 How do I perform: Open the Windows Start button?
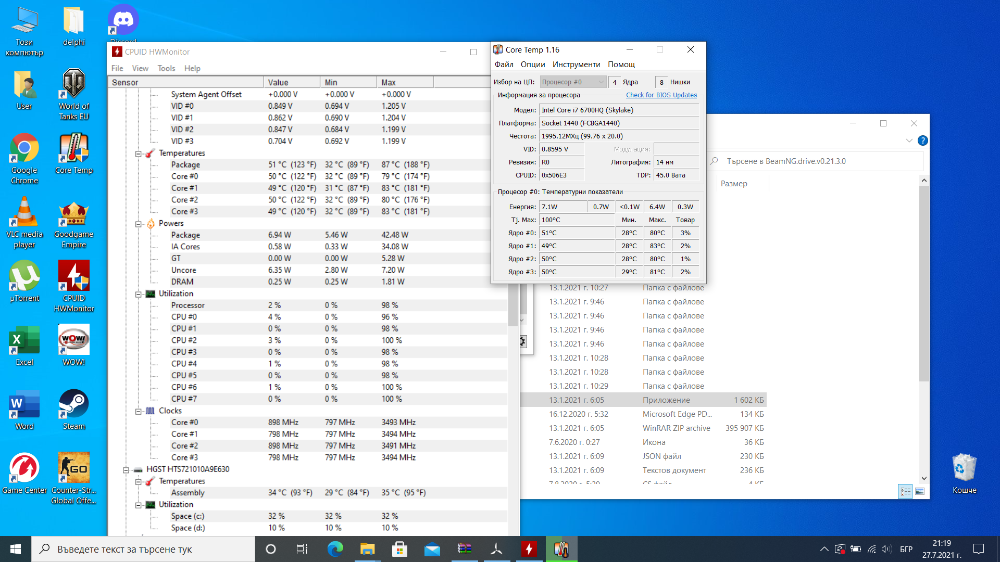pos(15,549)
